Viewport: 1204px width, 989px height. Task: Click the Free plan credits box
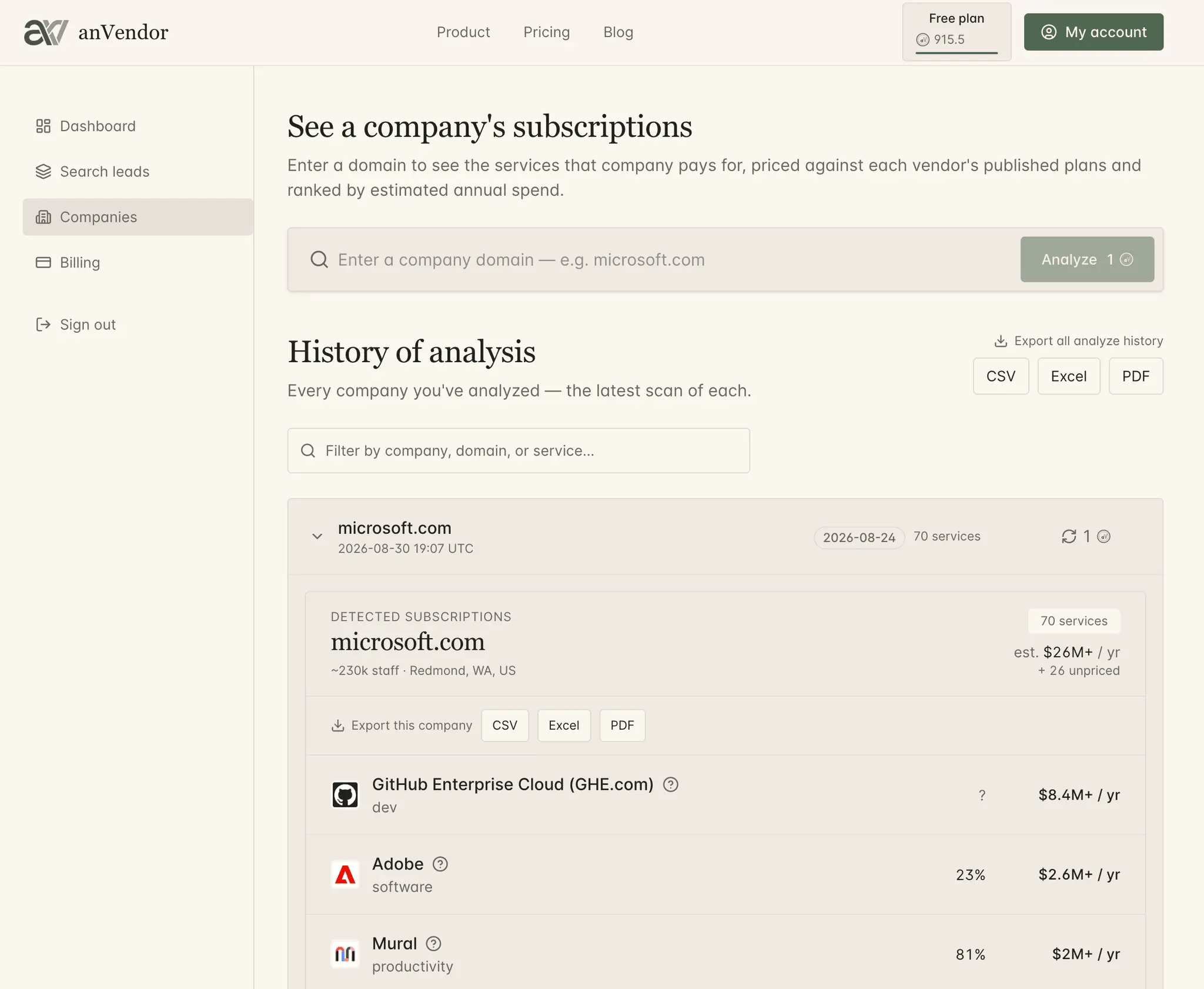(x=956, y=32)
